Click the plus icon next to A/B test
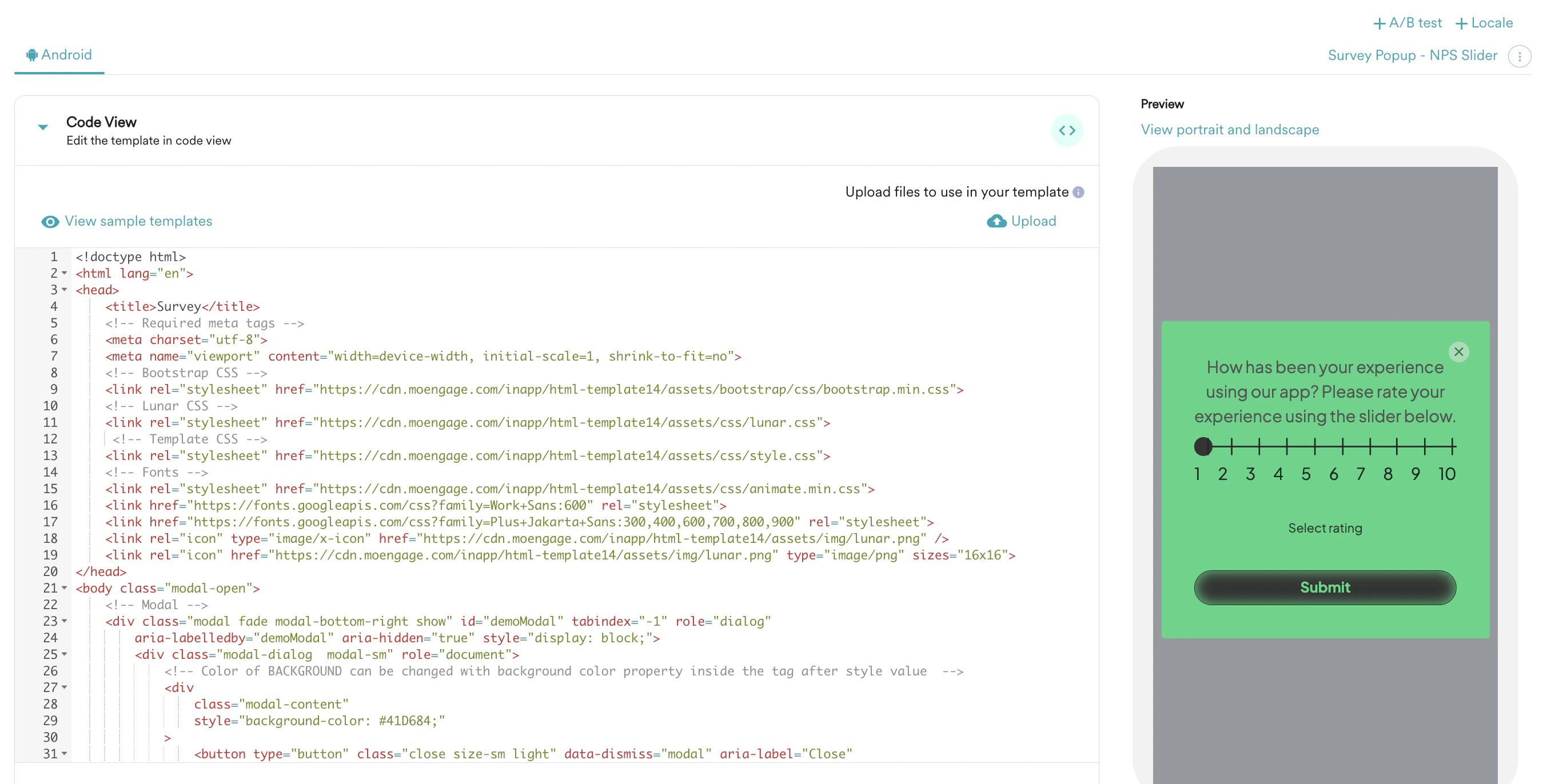Screen dimensions: 1547x784 [1380, 23]
